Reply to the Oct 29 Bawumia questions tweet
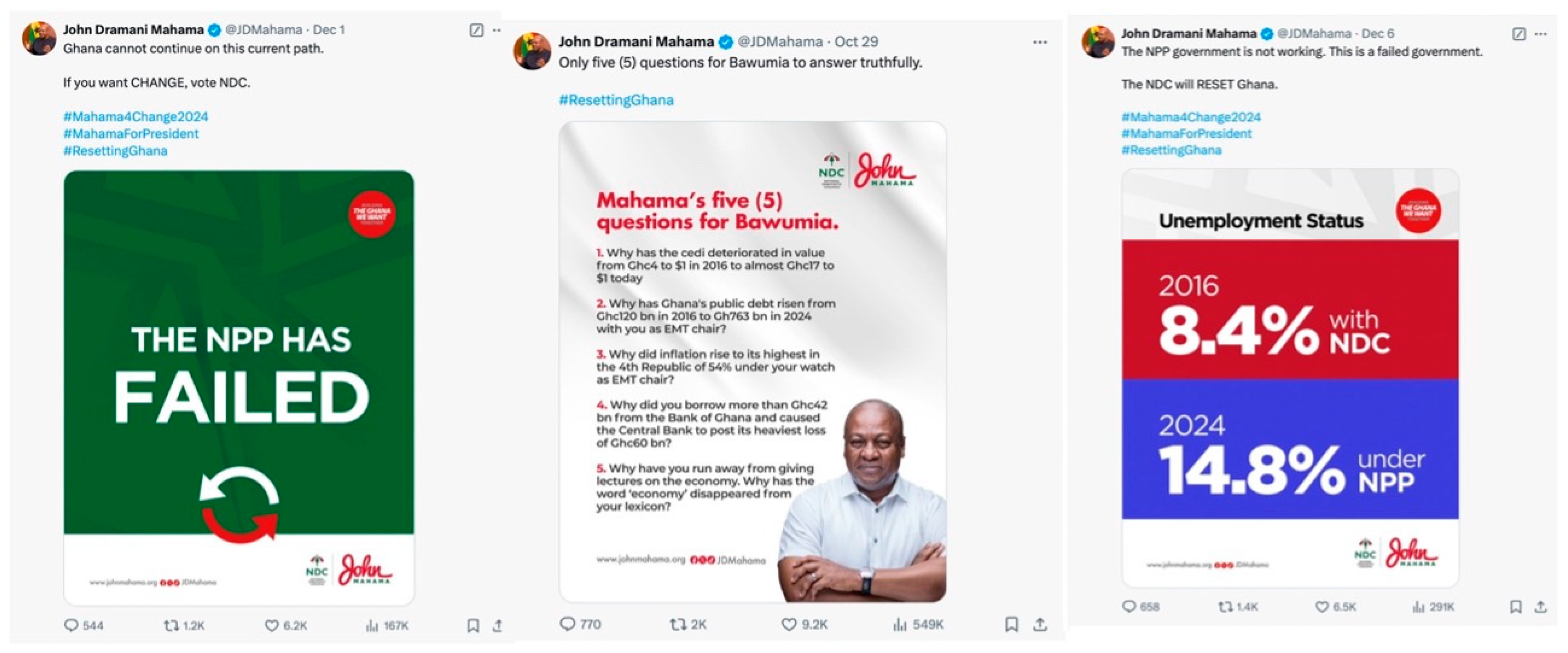The image size is (1568, 653). coord(568,624)
